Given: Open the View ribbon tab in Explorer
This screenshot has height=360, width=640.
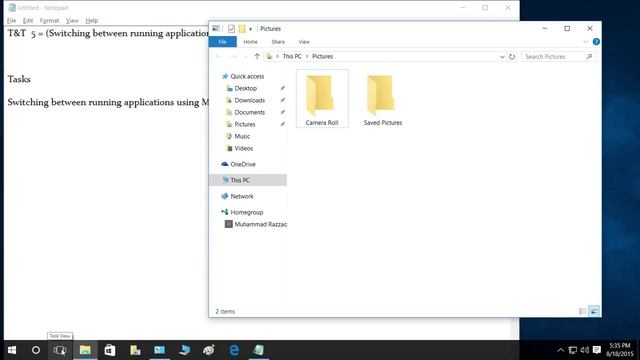Looking at the screenshot, I should pyautogui.click(x=304, y=42).
